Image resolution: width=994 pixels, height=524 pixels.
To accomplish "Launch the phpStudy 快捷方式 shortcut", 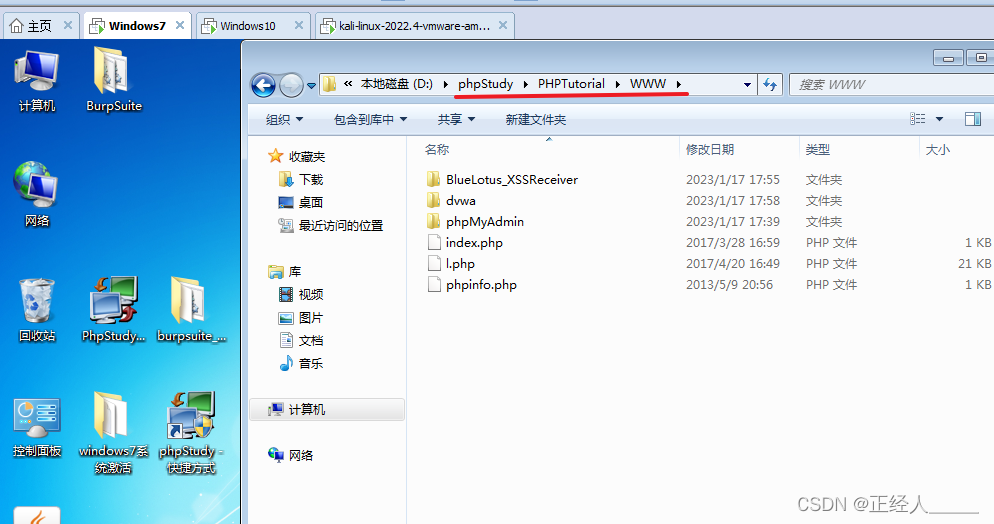I will pyautogui.click(x=191, y=433).
